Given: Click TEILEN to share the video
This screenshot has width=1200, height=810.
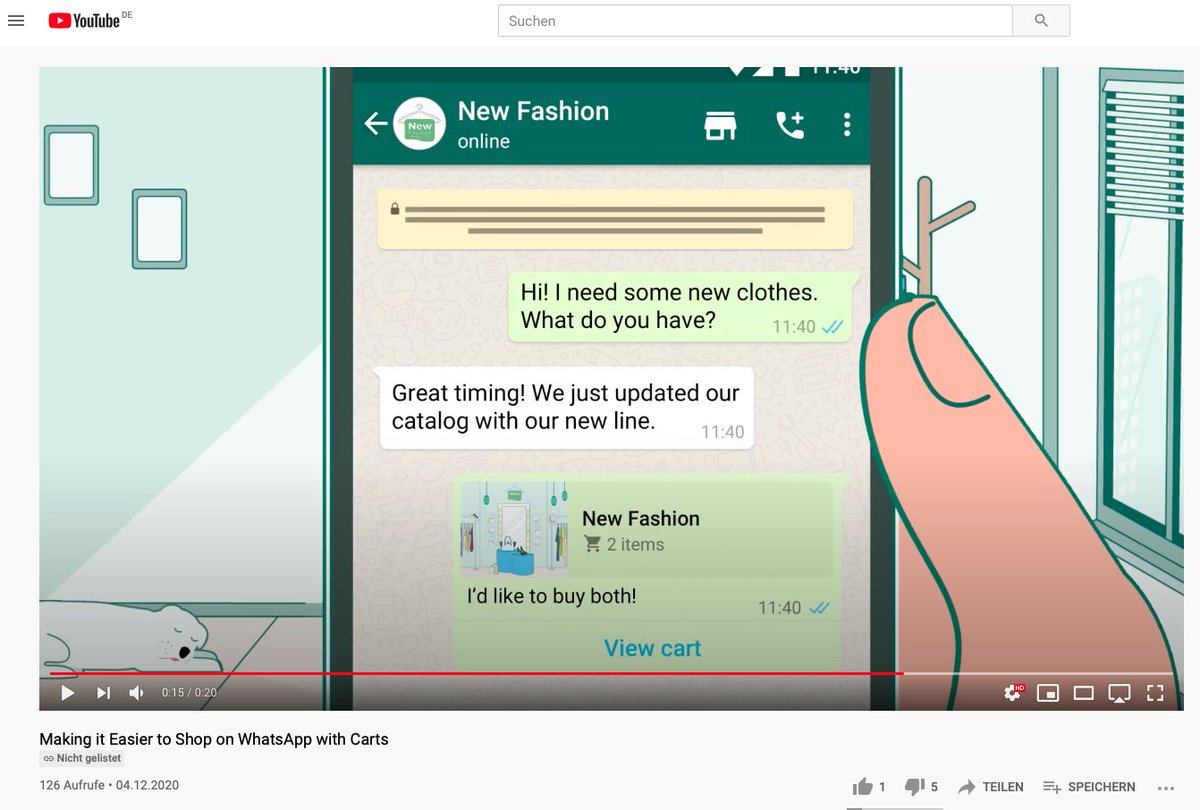Looking at the screenshot, I should coord(989,787).
